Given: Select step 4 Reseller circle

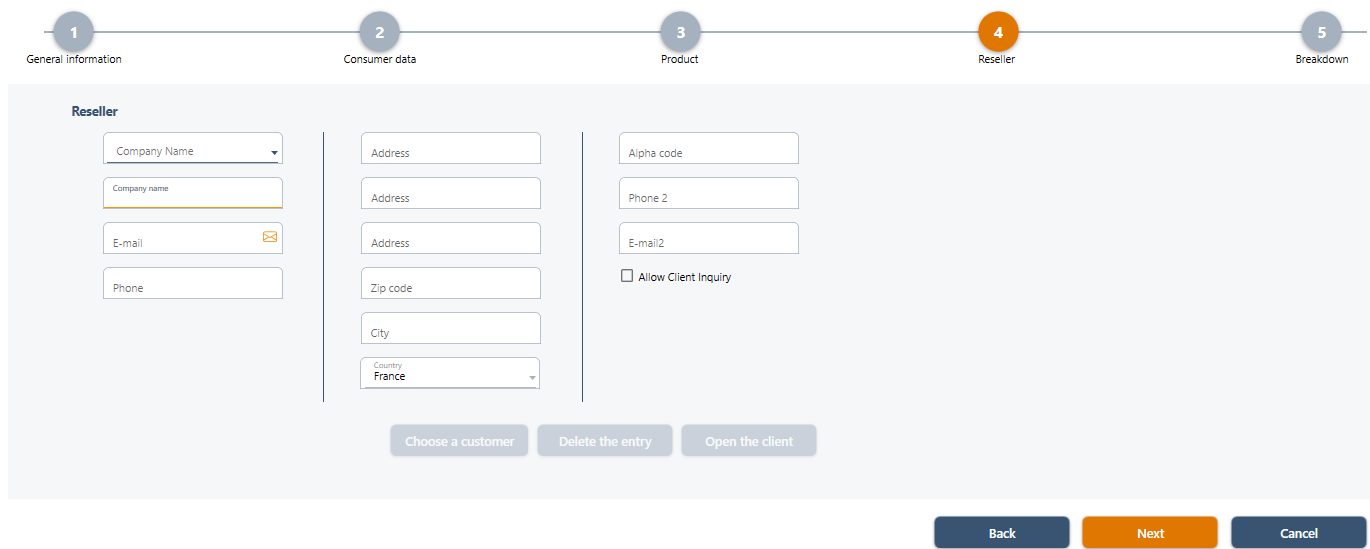Looking at the screenshot, I should coord(998,32).
